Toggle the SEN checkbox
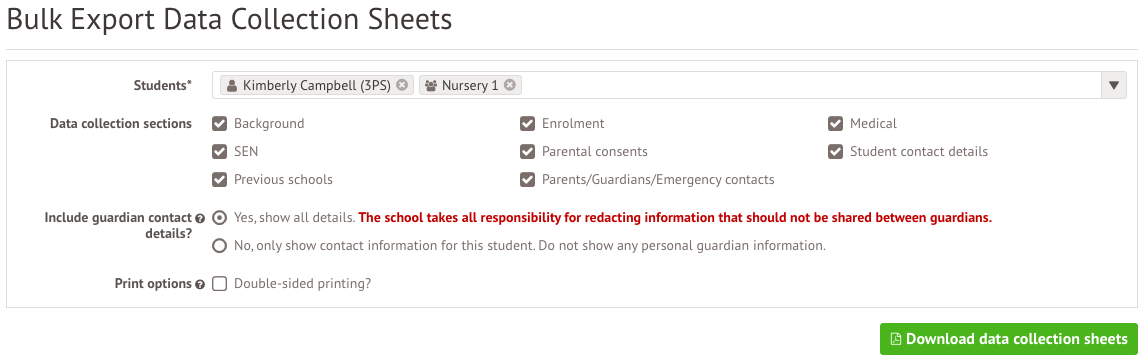 tap(219, 151)
